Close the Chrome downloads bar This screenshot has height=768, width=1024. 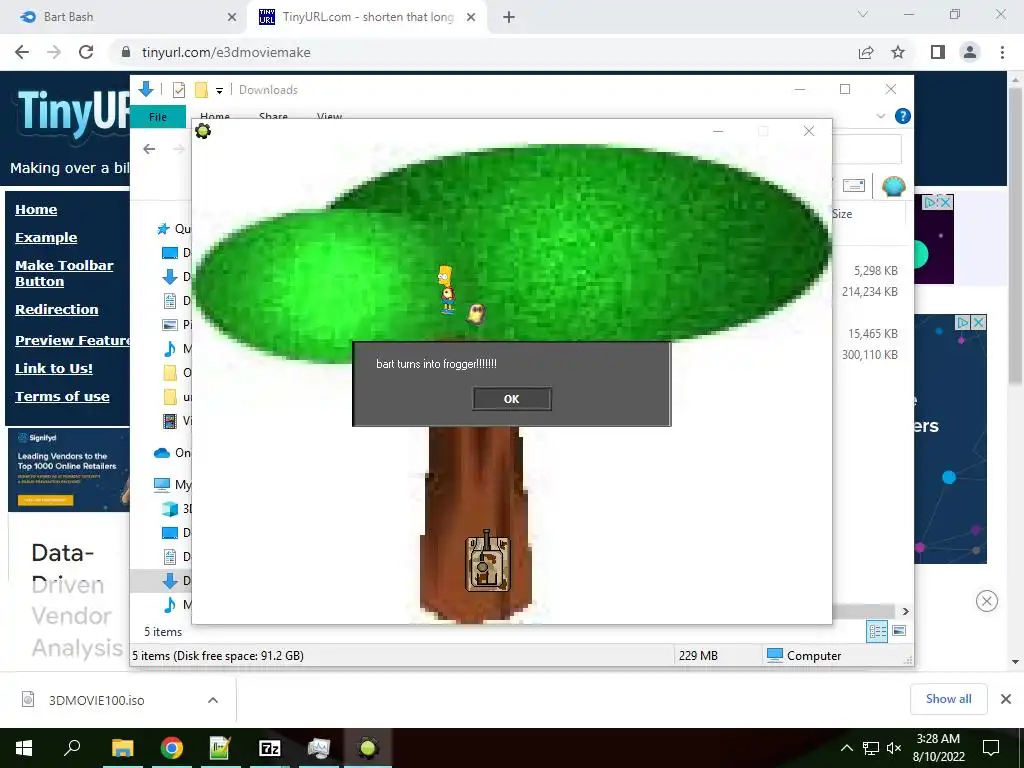1006,699
